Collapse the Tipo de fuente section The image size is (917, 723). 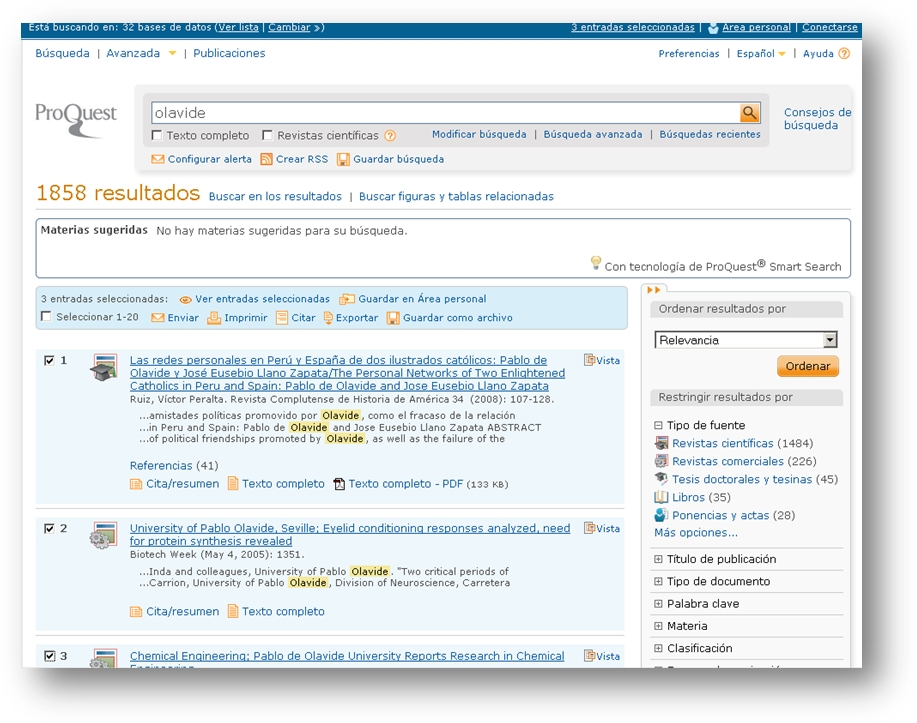658,425
